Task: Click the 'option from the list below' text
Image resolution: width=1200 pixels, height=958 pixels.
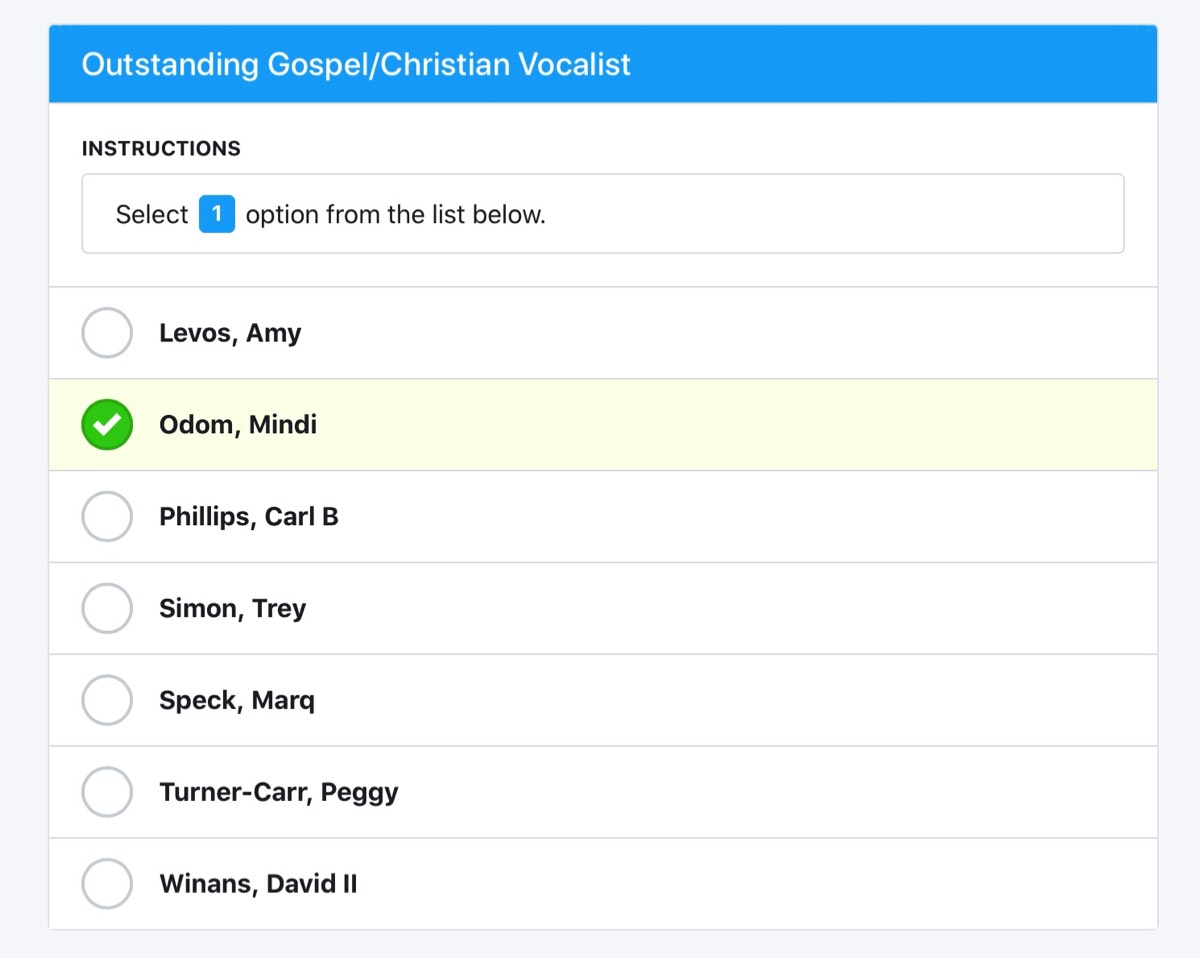Action: pyautogui.click(x=396, y=215)
